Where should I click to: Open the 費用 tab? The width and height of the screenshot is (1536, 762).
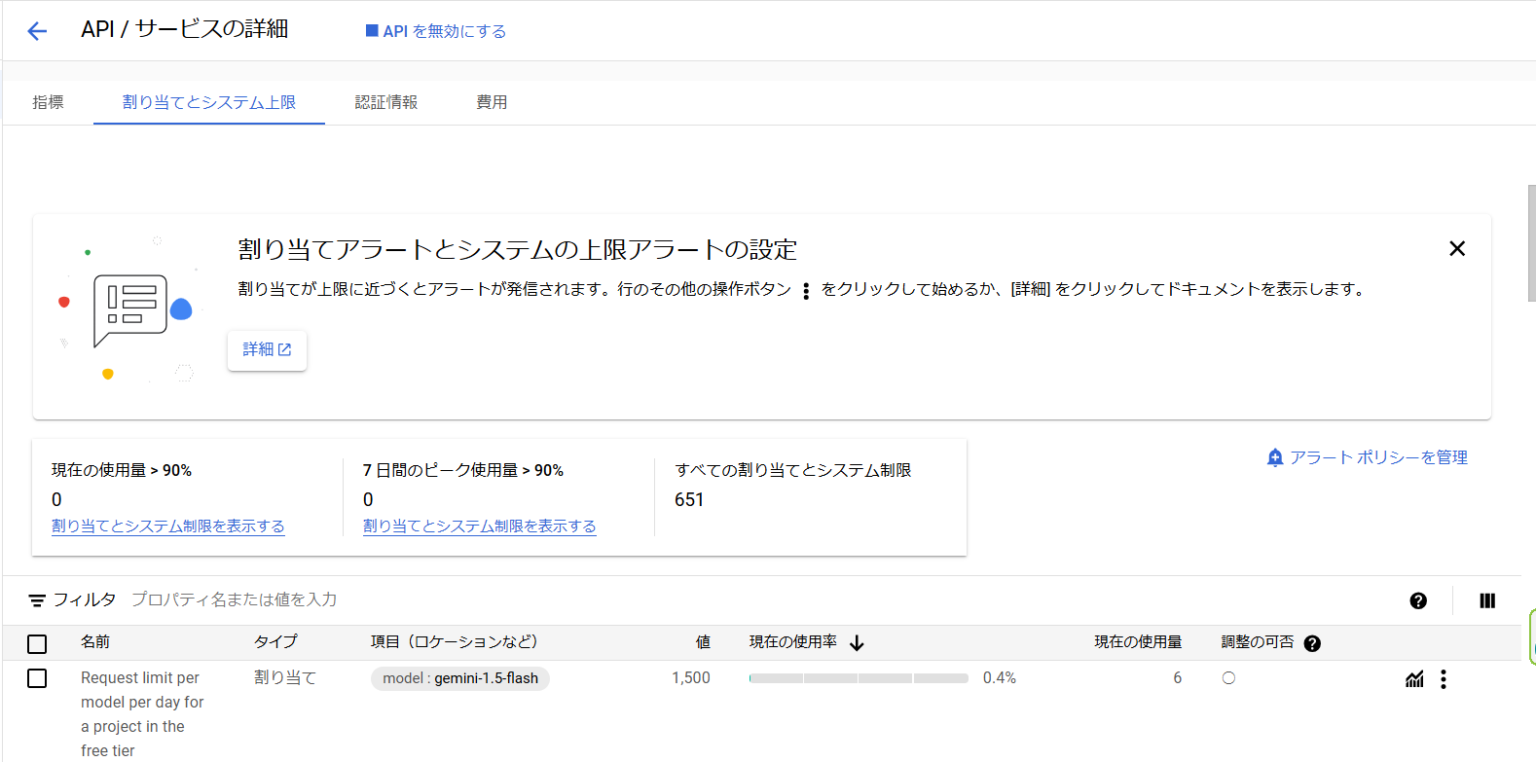492,101
